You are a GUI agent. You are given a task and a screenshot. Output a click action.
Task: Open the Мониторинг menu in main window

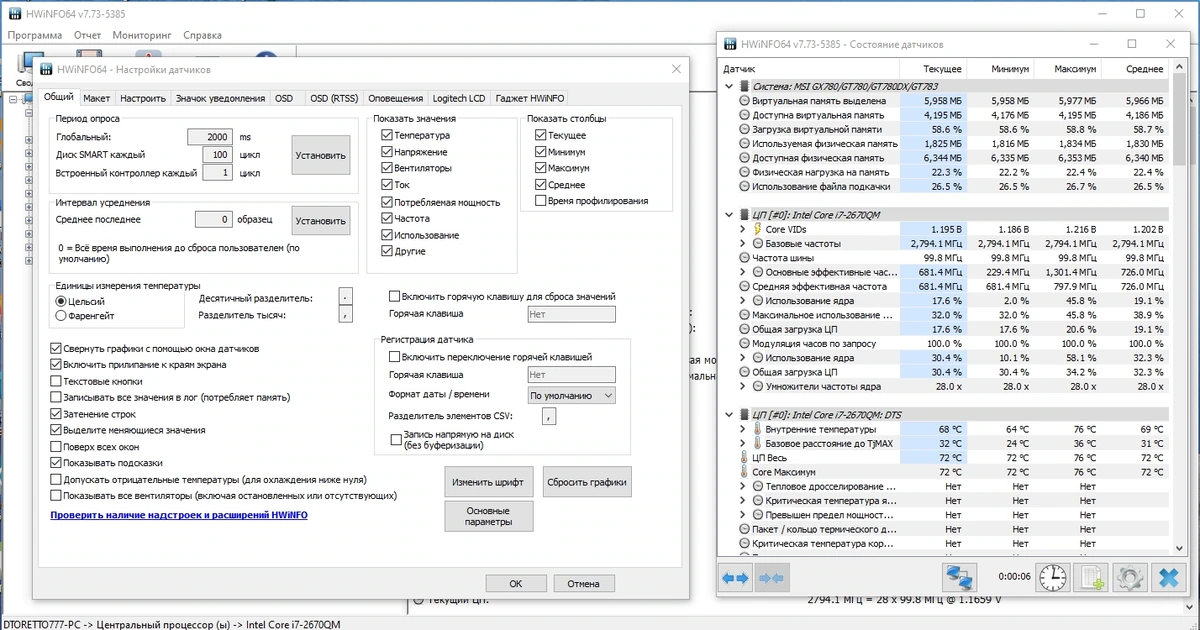point(141,34)
